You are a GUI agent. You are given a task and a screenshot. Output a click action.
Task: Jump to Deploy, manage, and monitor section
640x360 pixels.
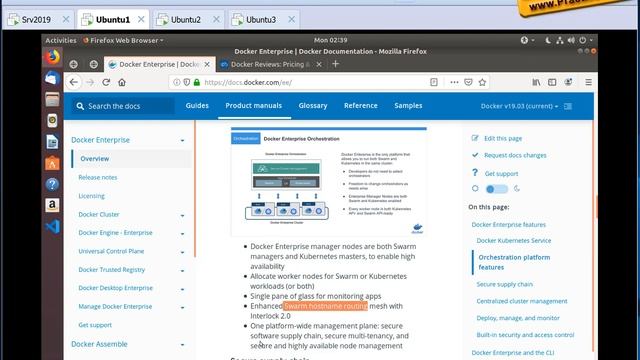(x=518, y=318)
